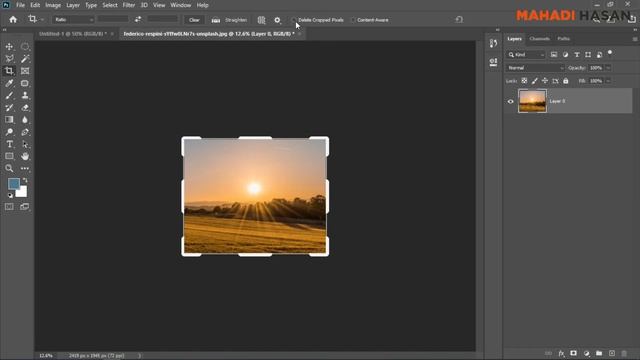Select the Magic Wand tool

25,59
